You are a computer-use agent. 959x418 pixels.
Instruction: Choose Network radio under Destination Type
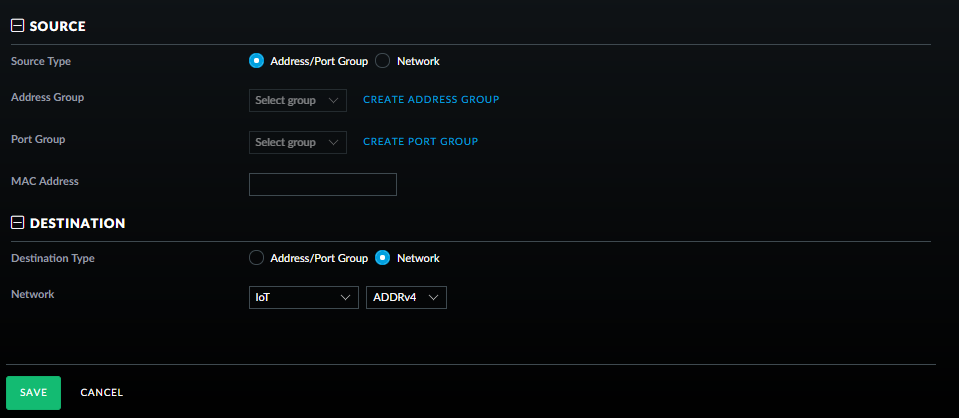click(x=382, y=258)
